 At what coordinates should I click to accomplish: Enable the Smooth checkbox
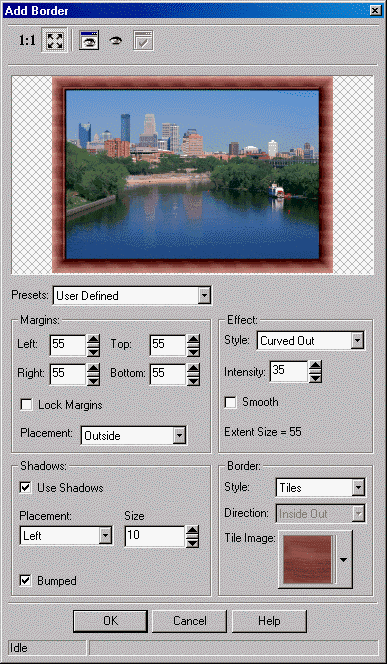pyautogui.click(x=230, y=402)
